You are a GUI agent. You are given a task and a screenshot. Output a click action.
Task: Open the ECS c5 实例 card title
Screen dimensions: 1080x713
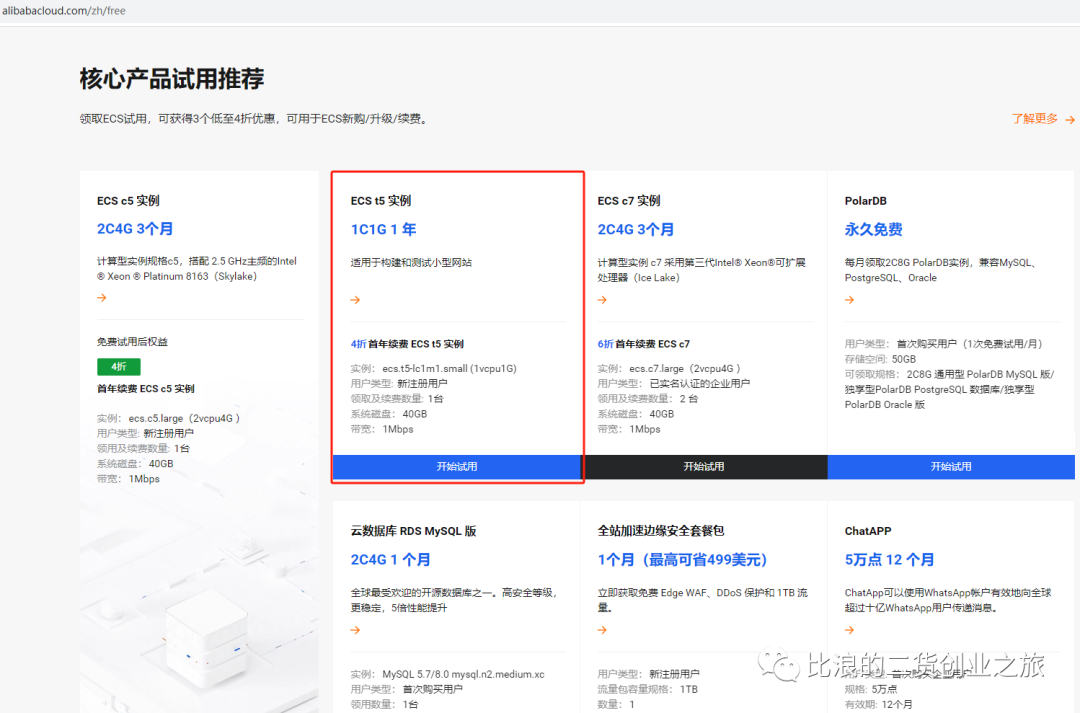click(x=128, y=200)
